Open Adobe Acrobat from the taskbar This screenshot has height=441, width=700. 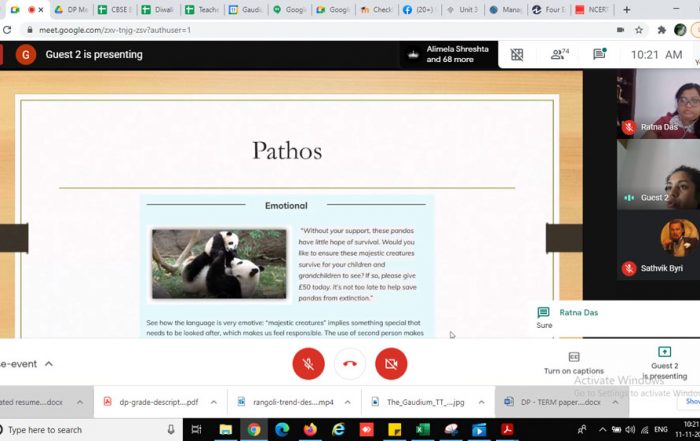[x=507, y=430]
